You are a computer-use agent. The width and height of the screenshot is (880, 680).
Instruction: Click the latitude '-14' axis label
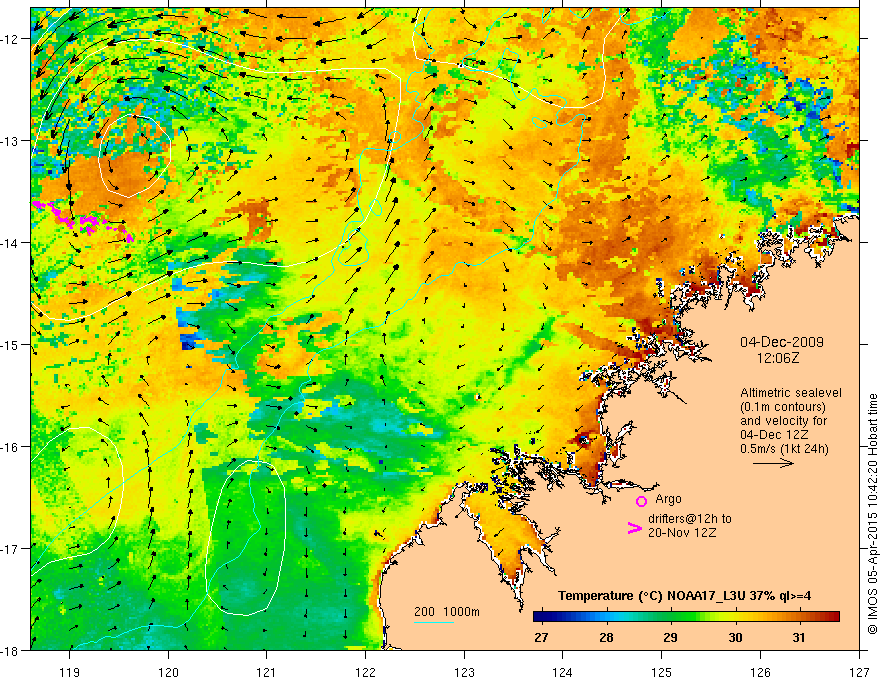click(x=11, y=243)
